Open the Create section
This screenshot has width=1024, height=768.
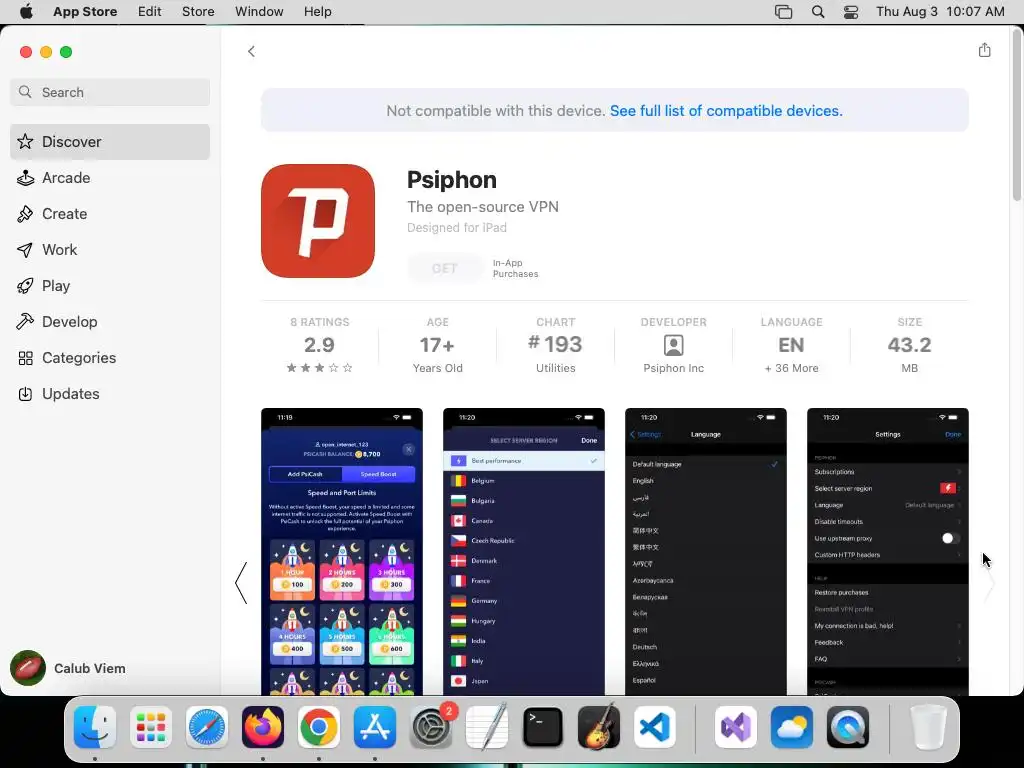[x=110, y=214]
